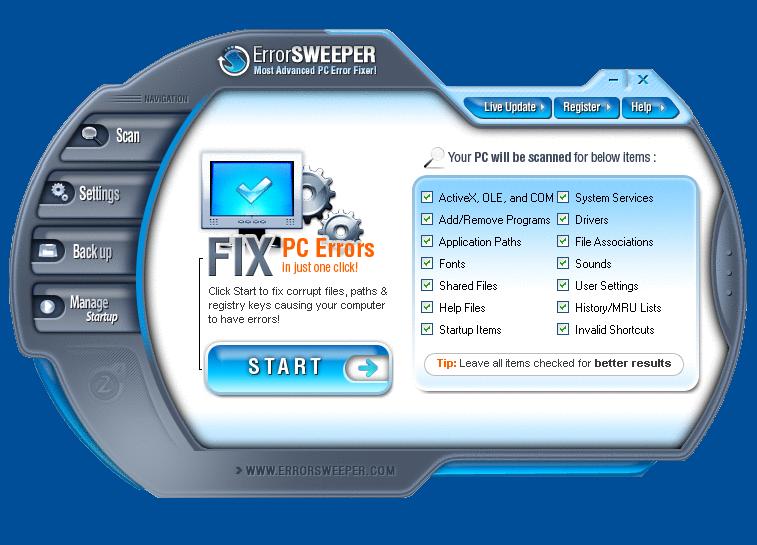
Task: Uncheck the Fonts checkbox
Action: point(427,263)
